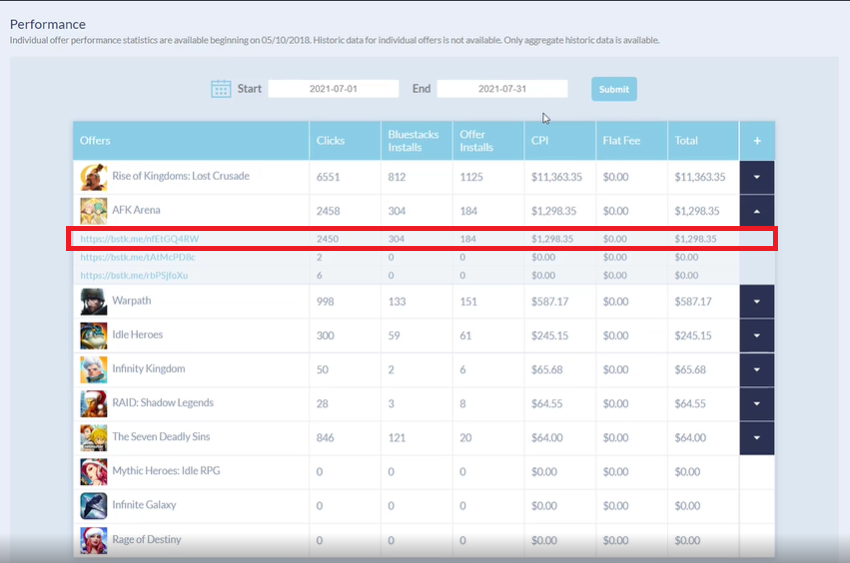Image resolution: width=850 pixels, height=563 pixels.
Task: Click the 6551 clicks value
Action: pos(328,177)
